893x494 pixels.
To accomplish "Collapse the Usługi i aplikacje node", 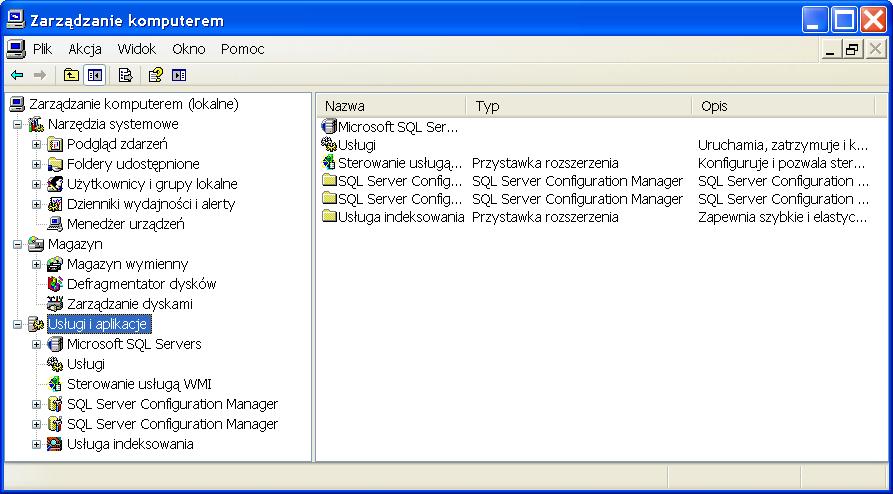I will coord(17,324).
